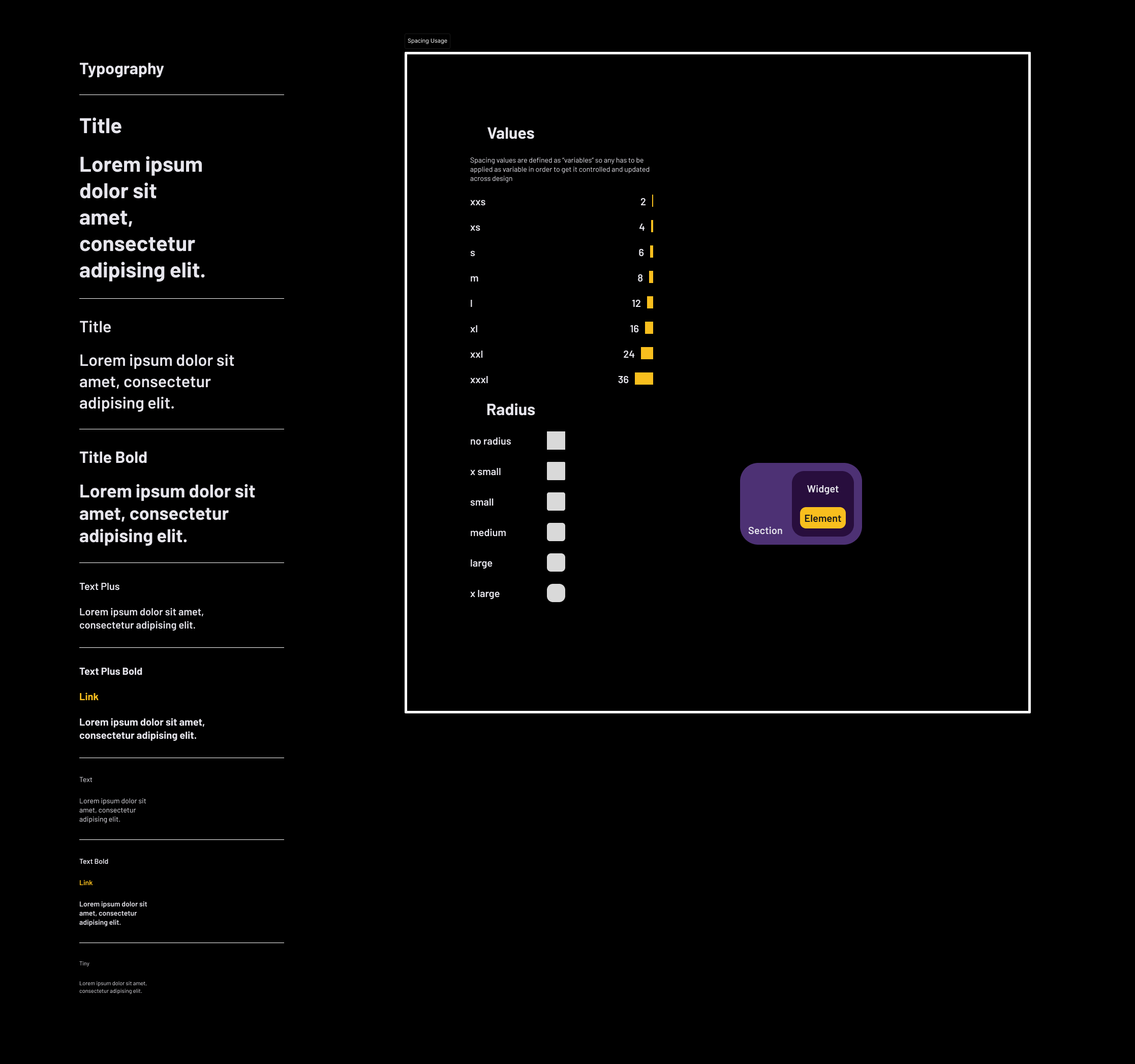The image size is (1135, 1064).
Task: Select the x large radius gray square
Action: pos(556,593)
